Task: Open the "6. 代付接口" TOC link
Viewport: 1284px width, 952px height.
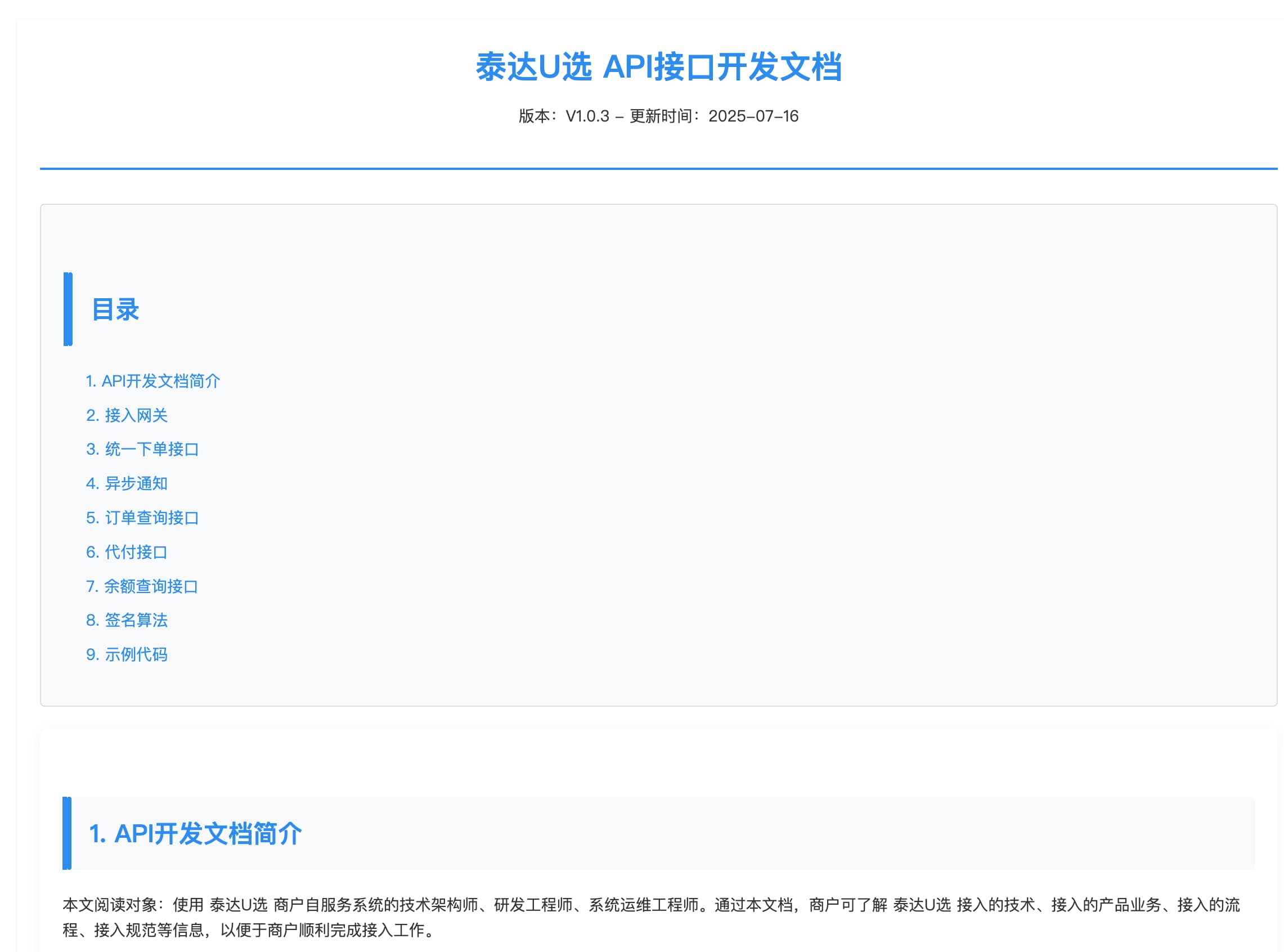Action: click(x=127, y=551)
